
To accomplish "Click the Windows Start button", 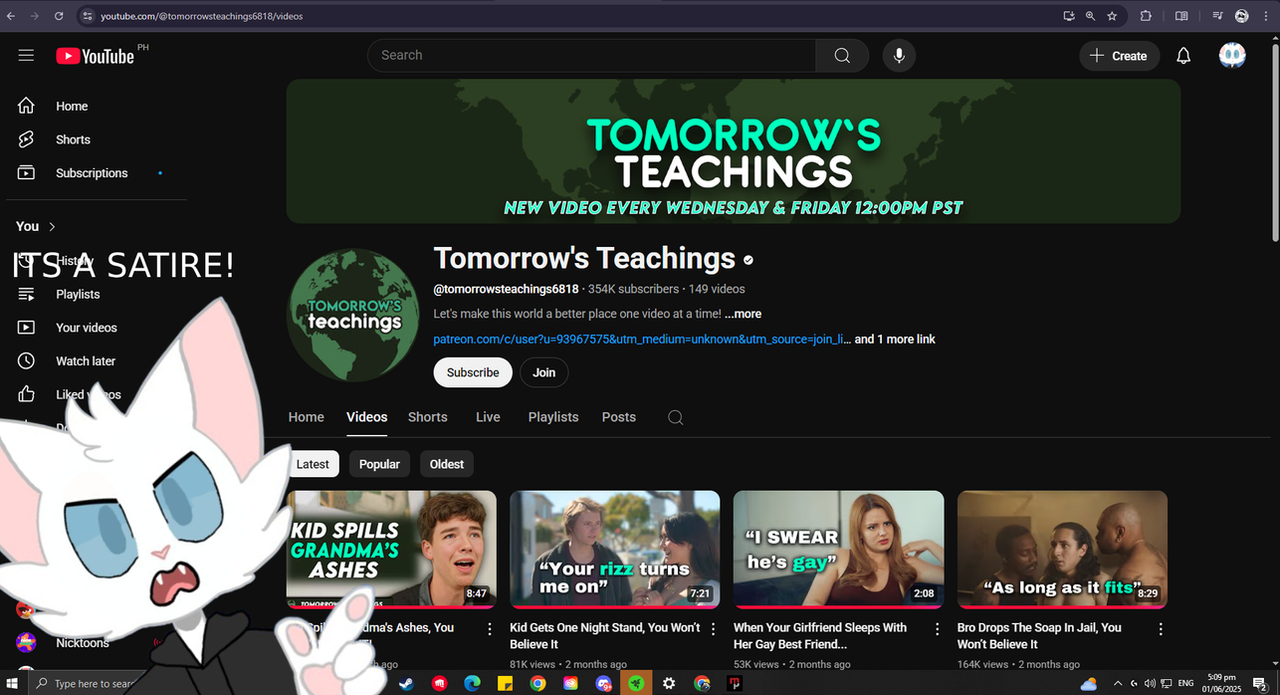I will click(x=14, y=684).
